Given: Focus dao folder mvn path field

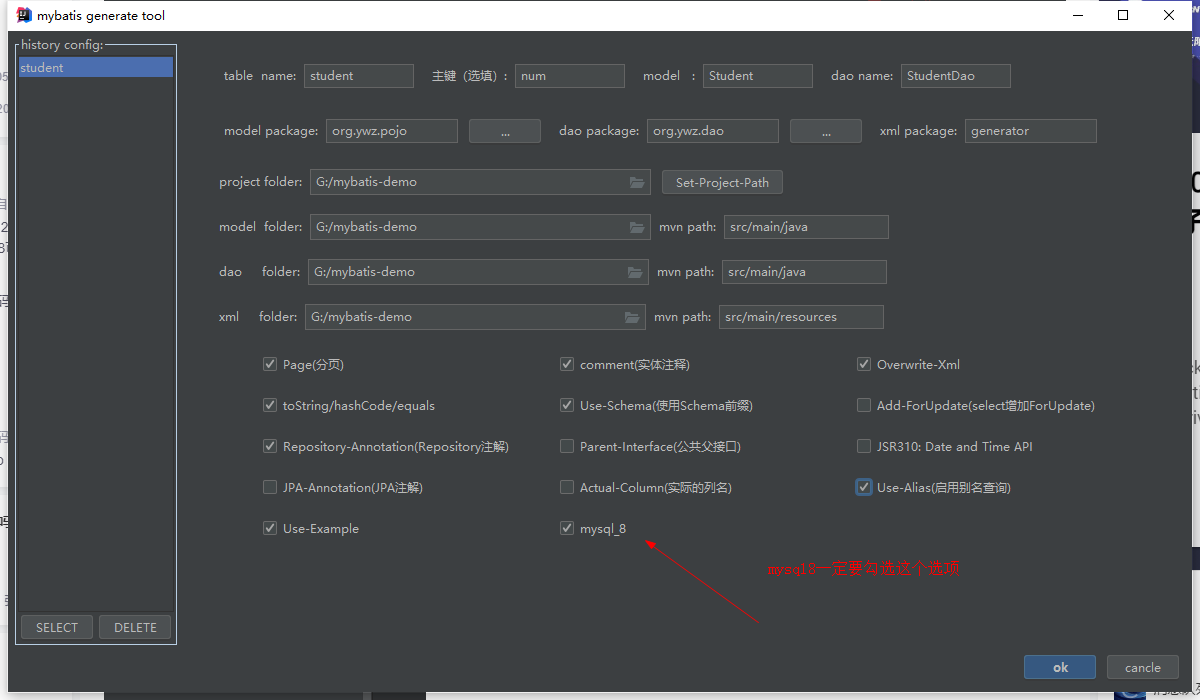Looking at the screenshot, I should click(804, 272).
